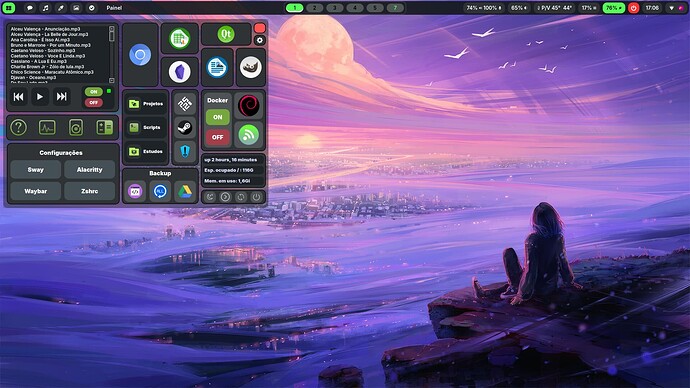Open the panel settings gear icon

[260, 40]
